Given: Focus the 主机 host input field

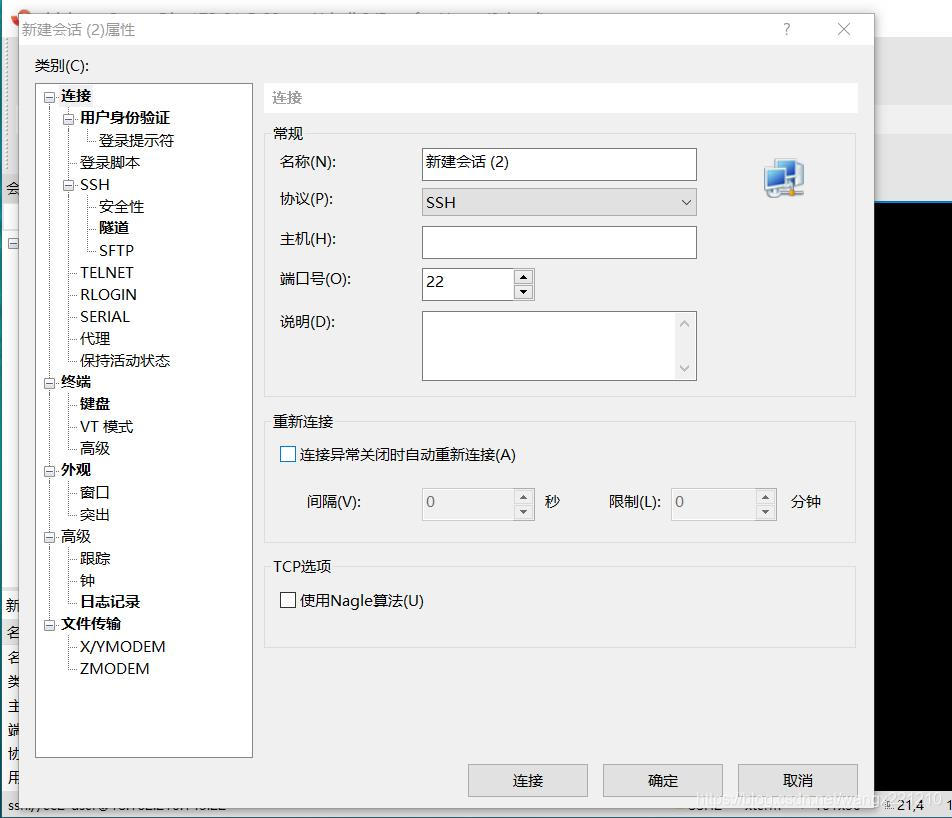Looking at the screenshot, I should click(x=559, y=242).
